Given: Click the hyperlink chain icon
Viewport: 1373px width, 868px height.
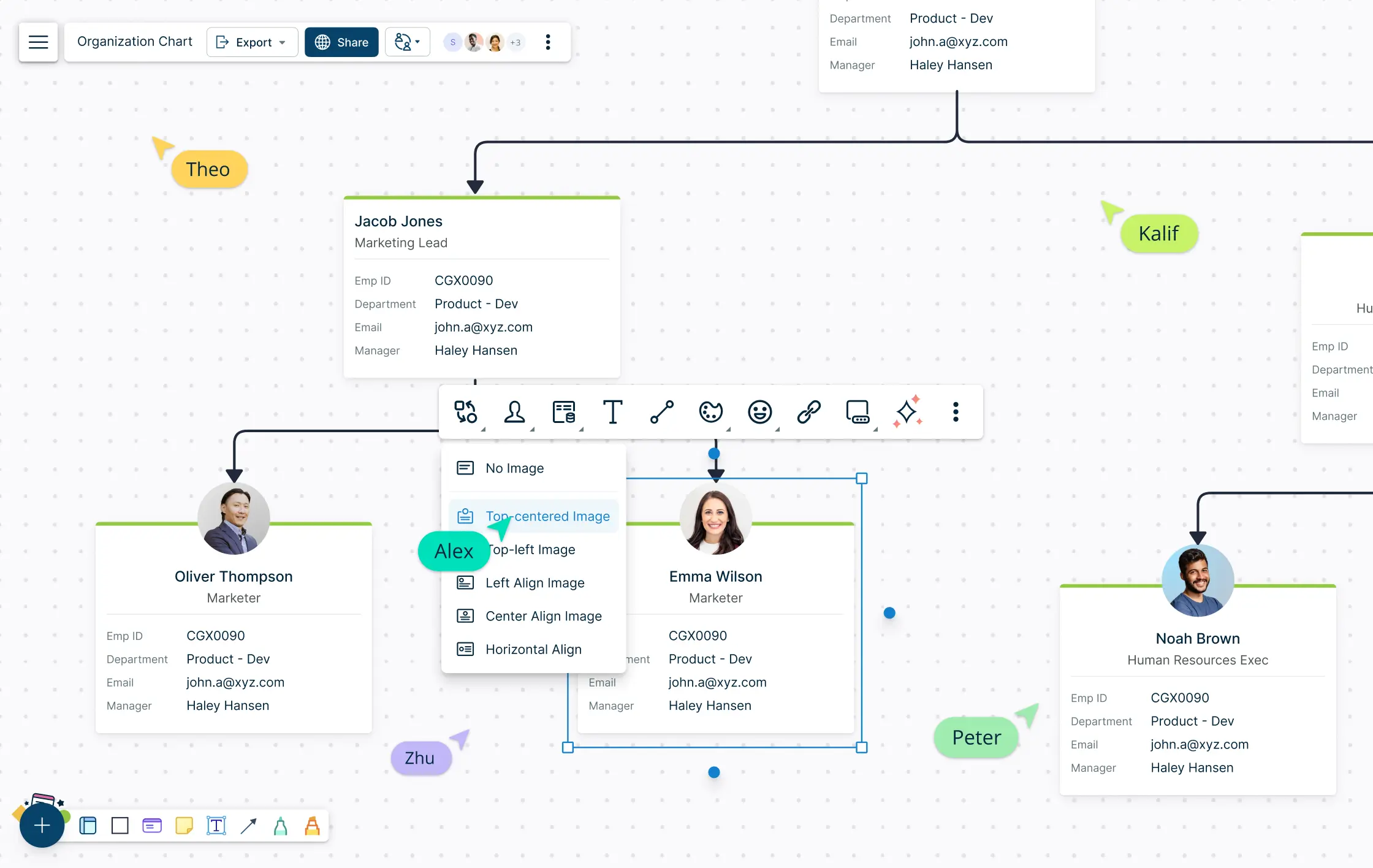Looking at the screenshot, I should click(x=808, y=412).
